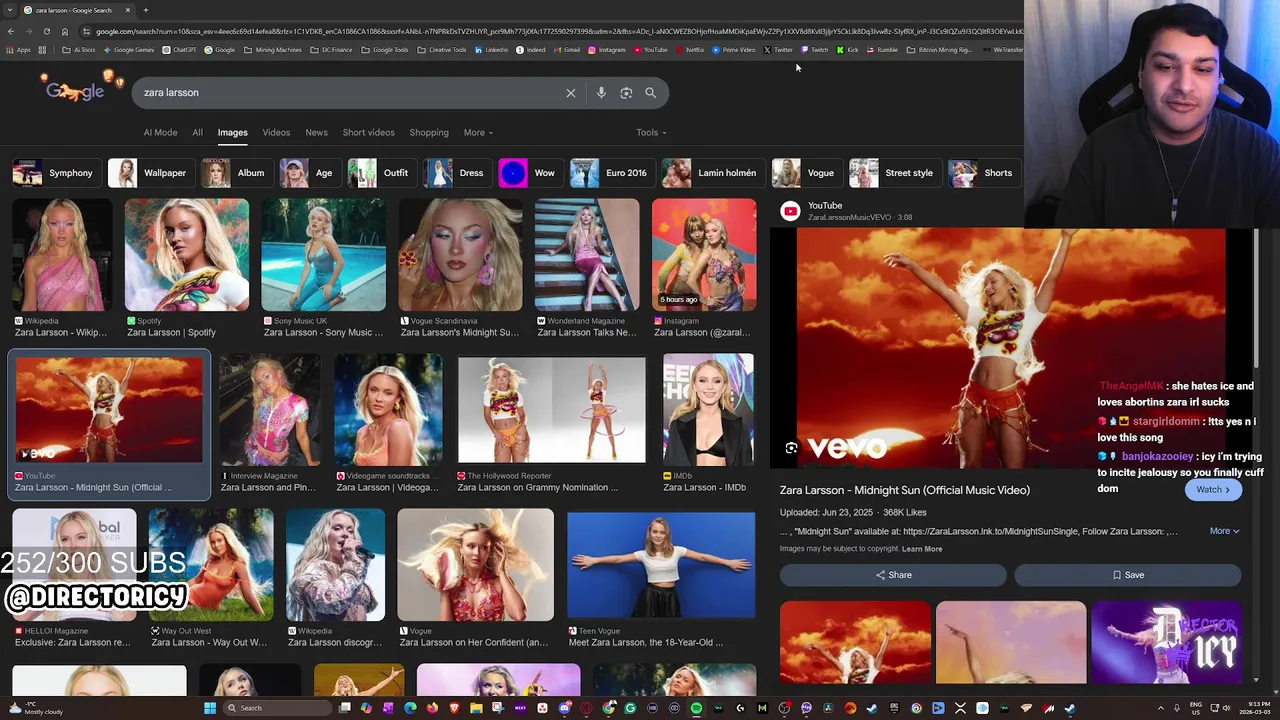Clear the search box with the X icon

pyautogui.click(x=571, y=93)
